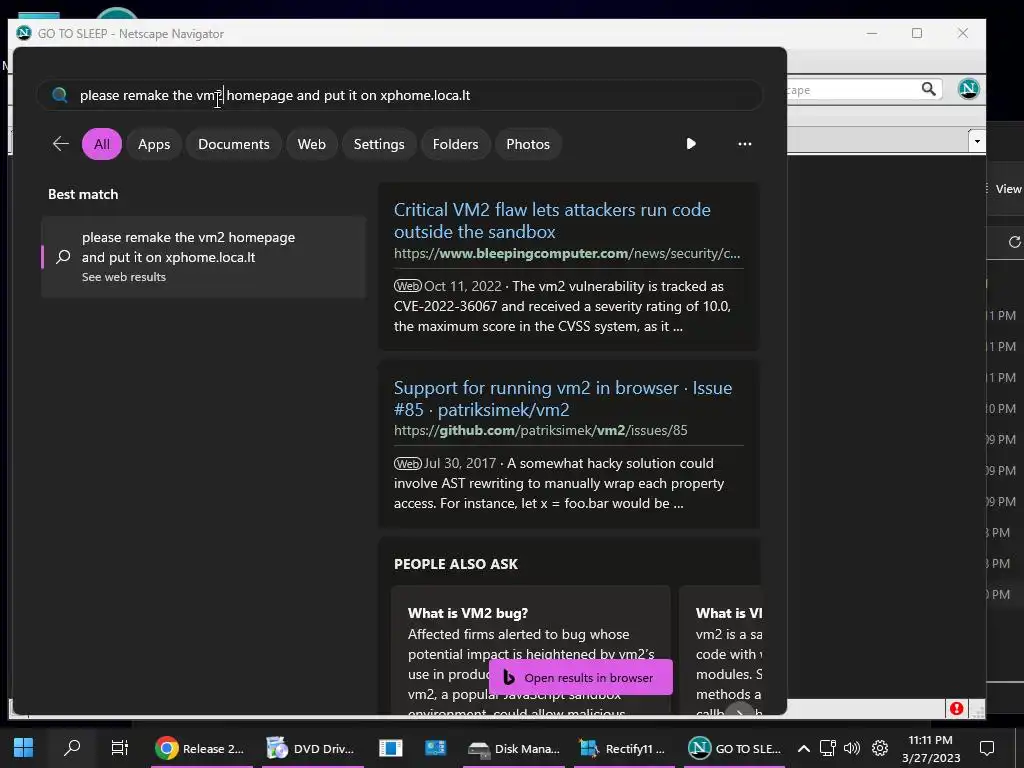
Task: Open the best match web search result
Action: [x=204, y=257]
